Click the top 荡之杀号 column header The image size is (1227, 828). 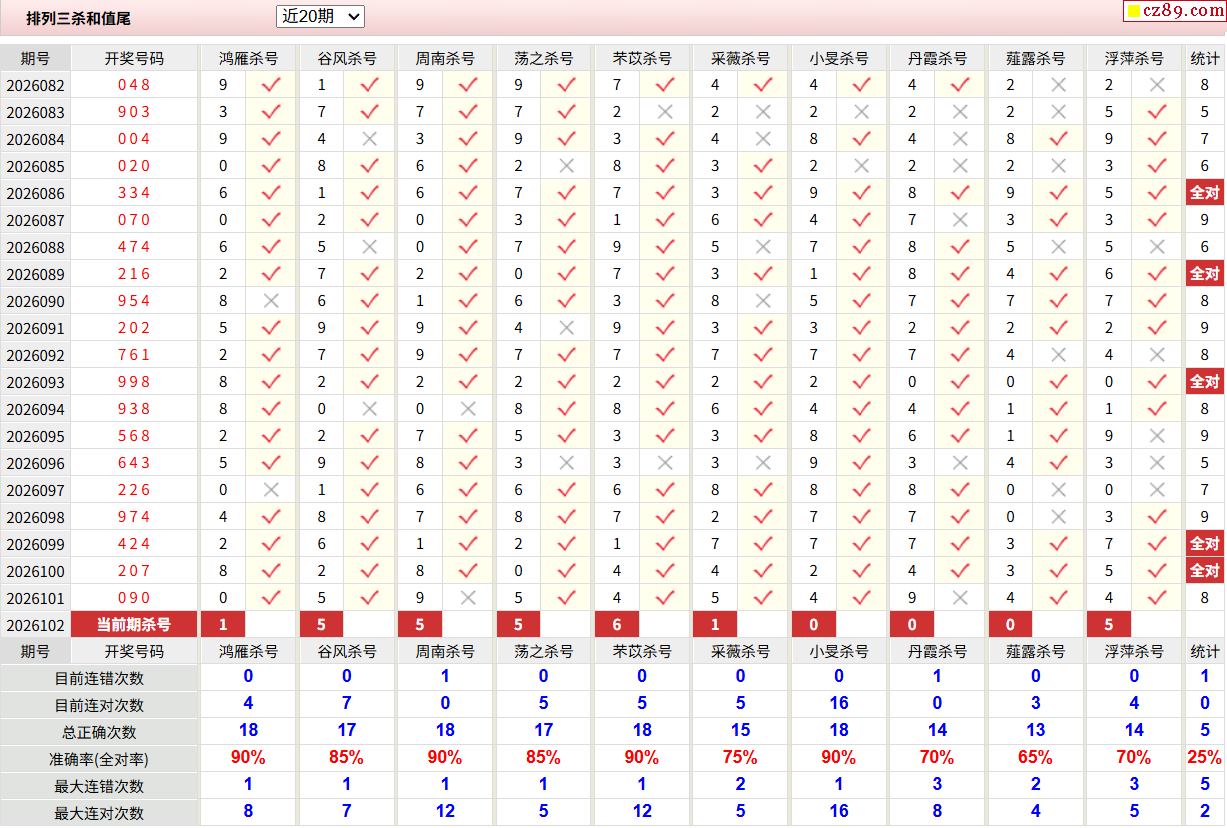(x=544, y=58)
